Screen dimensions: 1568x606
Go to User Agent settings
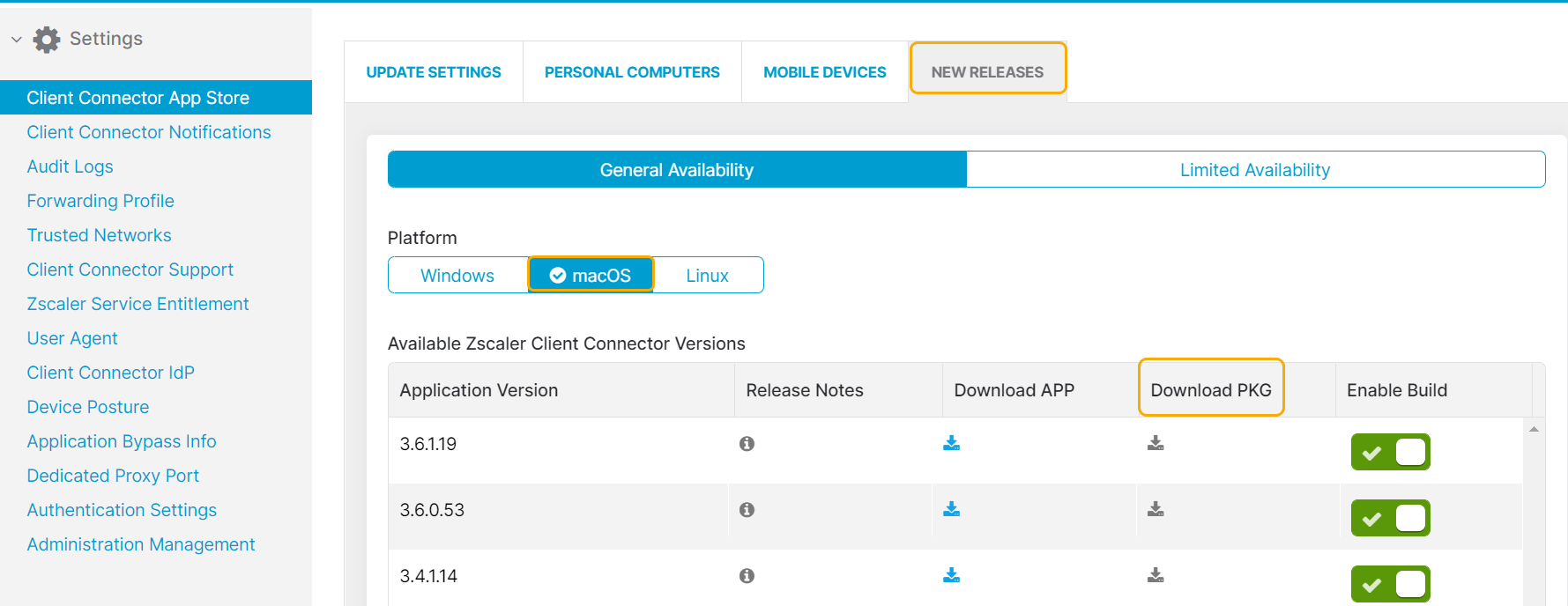point(72,338)
